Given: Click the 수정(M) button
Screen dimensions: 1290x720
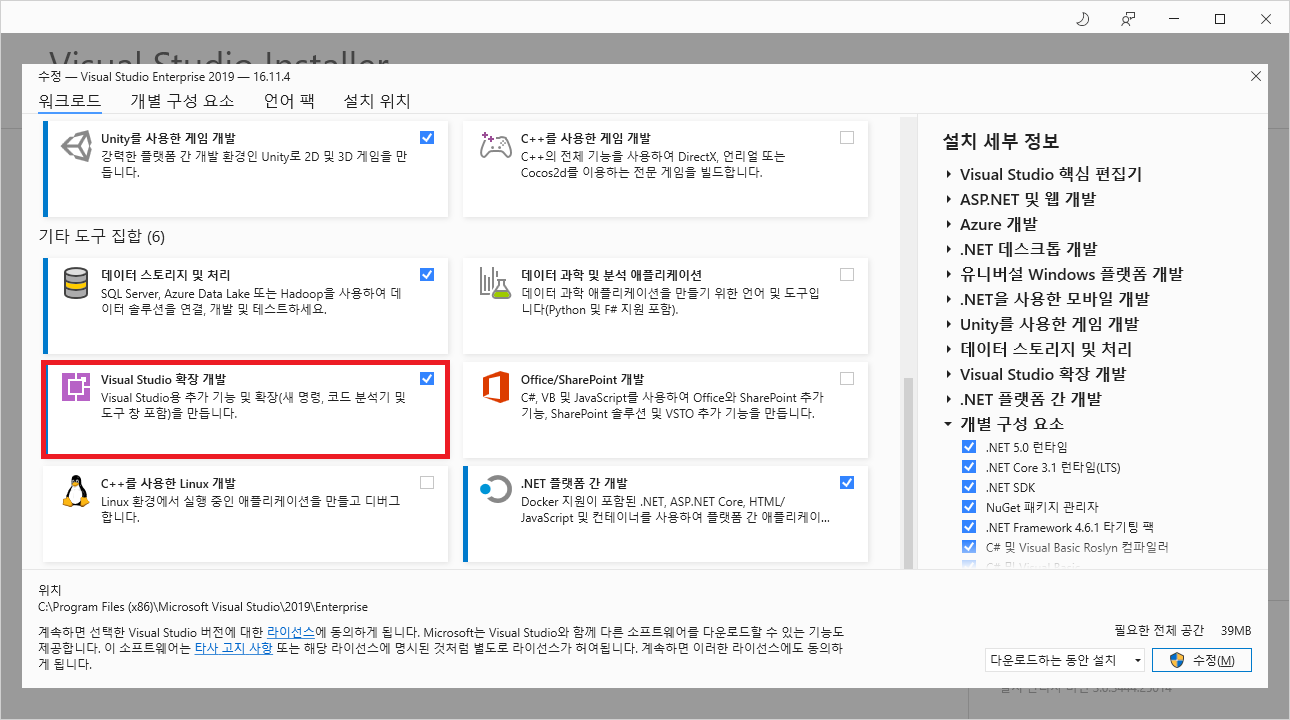Looking at the screenshot, I should click(1201, 660).
